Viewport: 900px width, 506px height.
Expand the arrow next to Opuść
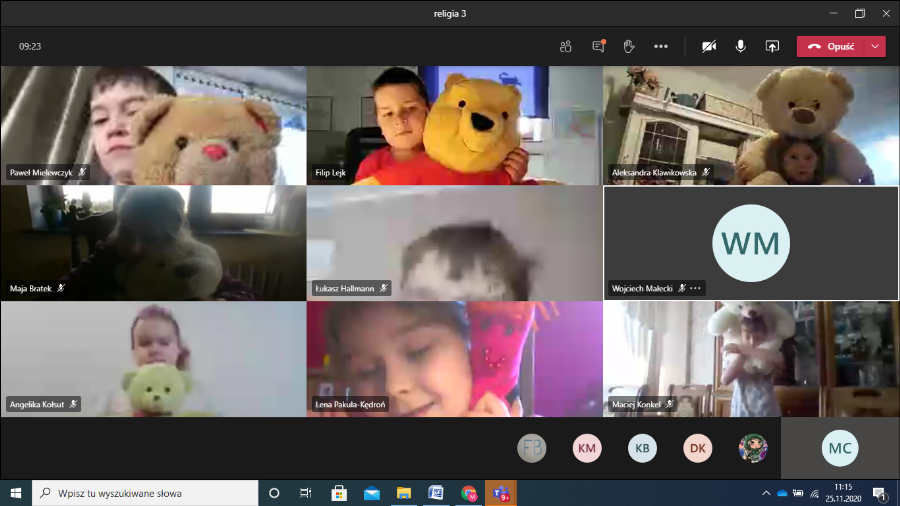point(876,46)
